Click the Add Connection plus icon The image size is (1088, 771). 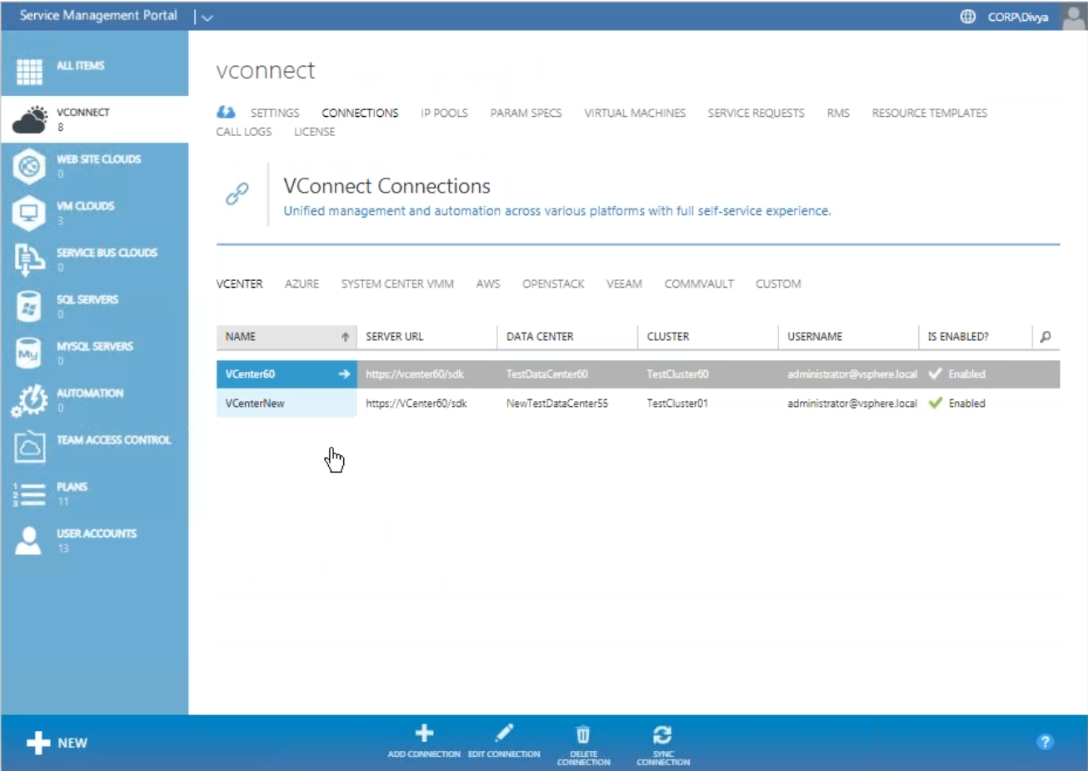click(x=424, y=733)
